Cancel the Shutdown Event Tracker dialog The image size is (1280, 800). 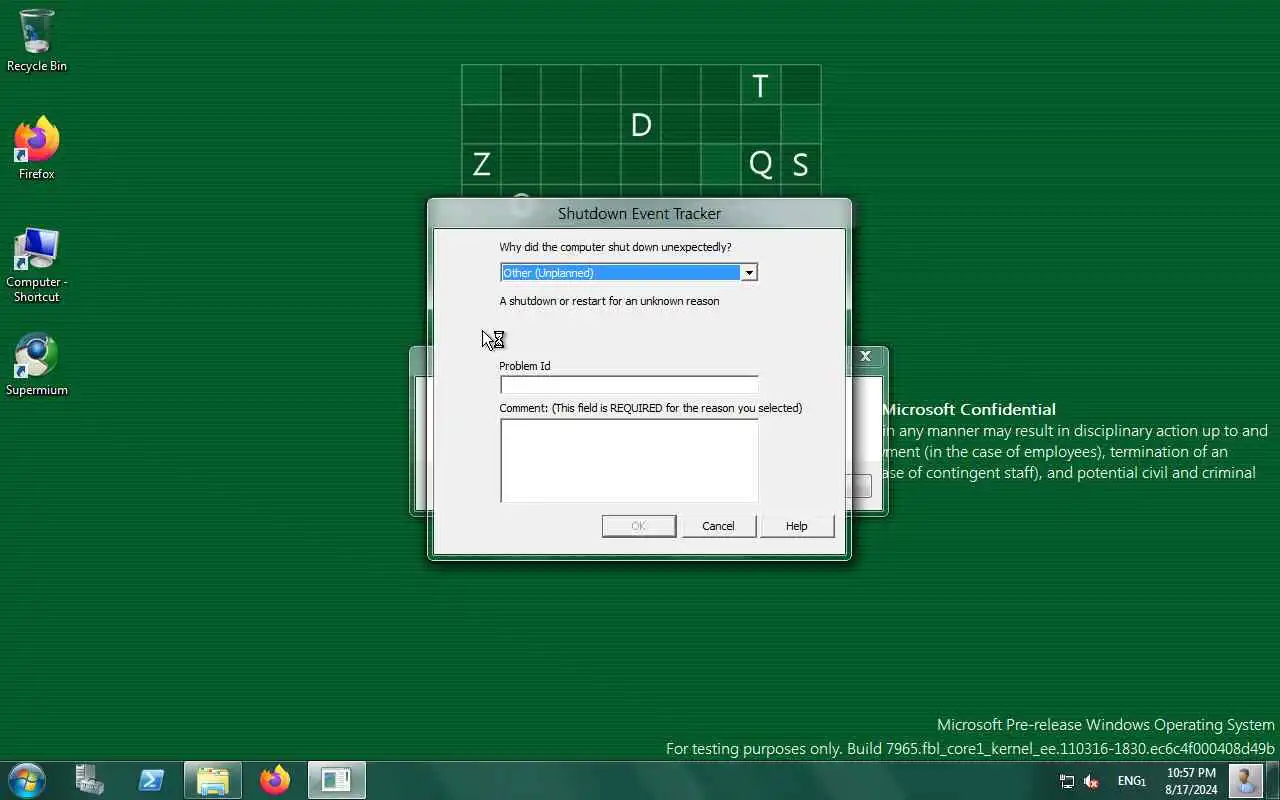[718, 526]
